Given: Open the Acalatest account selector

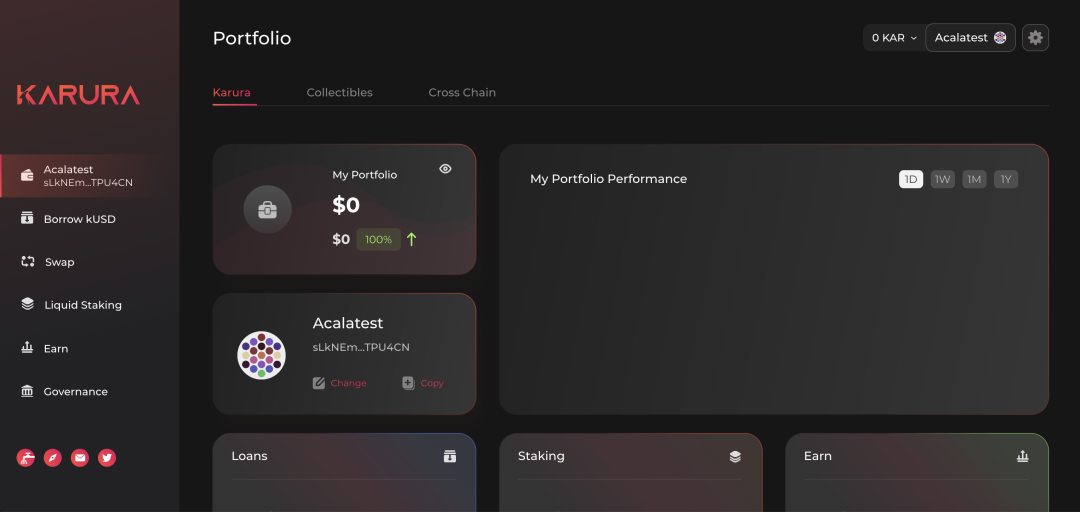Looking at the screenshot, I should click(x=970, y=38).
